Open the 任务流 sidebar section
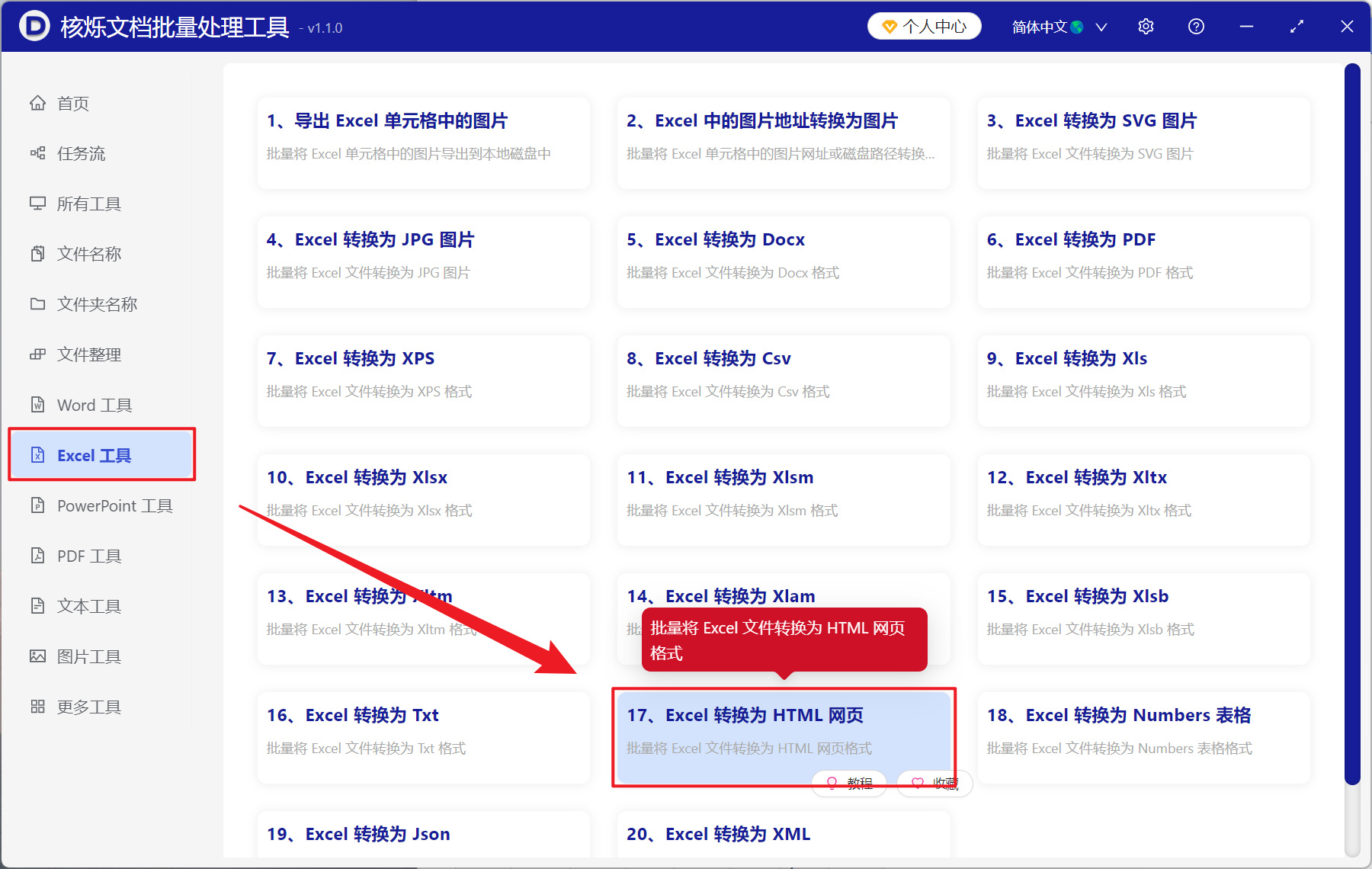The height and width of the screenshot is (869, 1372). [x=82, y=153]
